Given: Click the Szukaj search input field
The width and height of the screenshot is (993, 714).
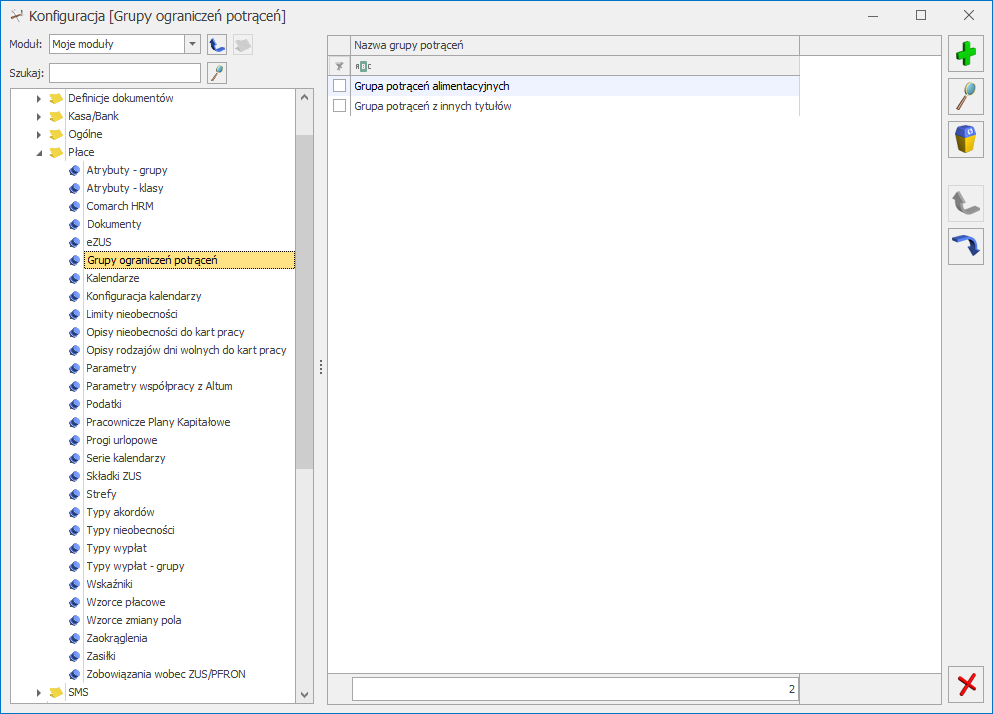Looking at the screenshot, I should [125, 73].
